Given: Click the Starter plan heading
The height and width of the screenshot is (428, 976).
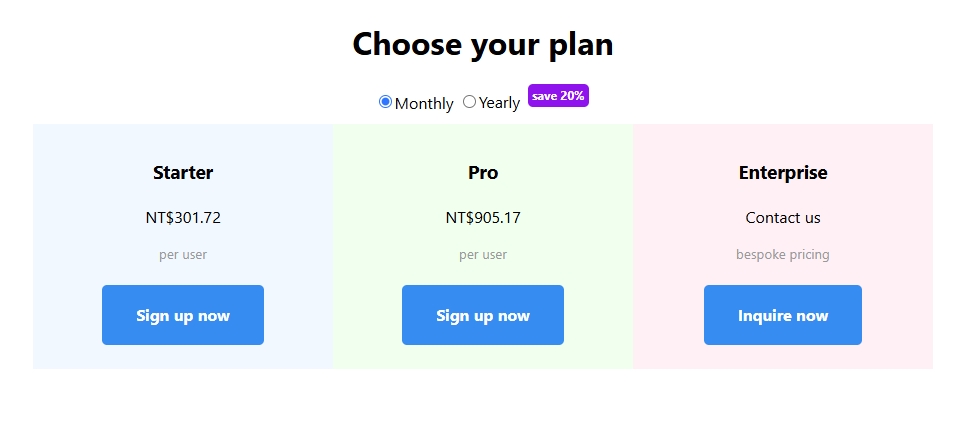Looking at the screenshot, I should 183,172.
